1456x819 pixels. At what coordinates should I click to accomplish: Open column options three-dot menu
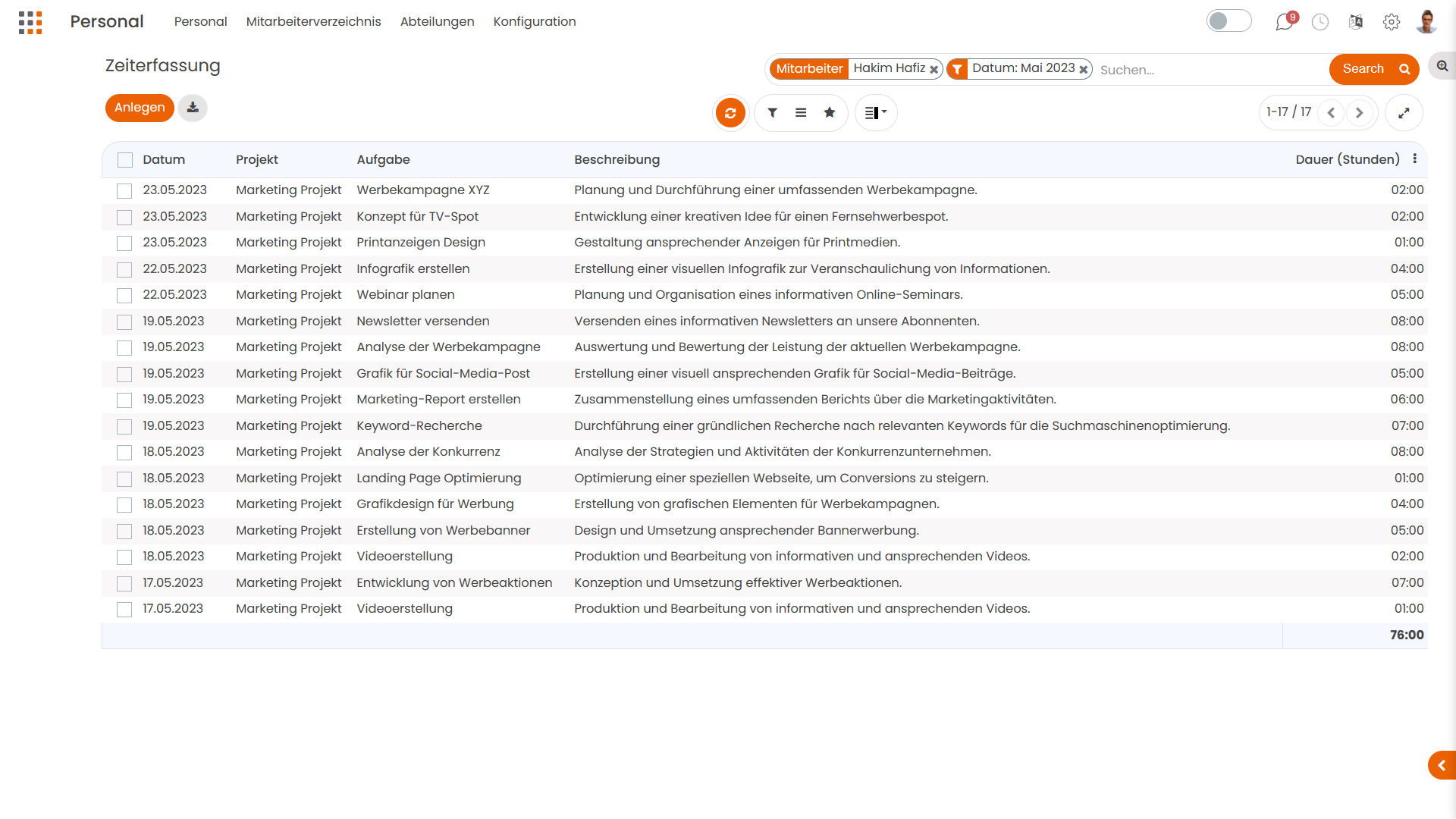[x=1415, y=159]
